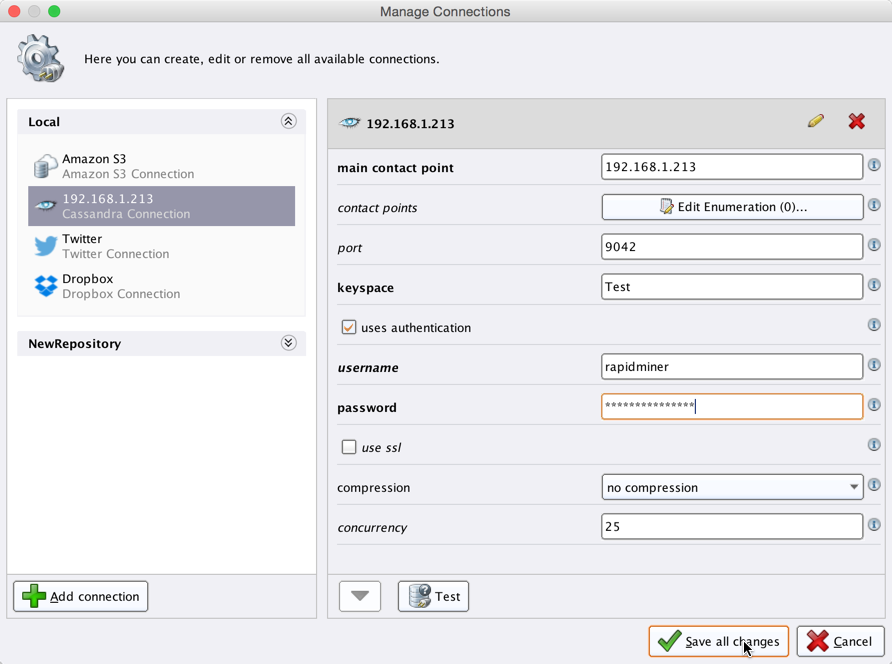Select the Twitter connection
The image size is (892, 664).
pyautogui.click(x=114, y=246)
